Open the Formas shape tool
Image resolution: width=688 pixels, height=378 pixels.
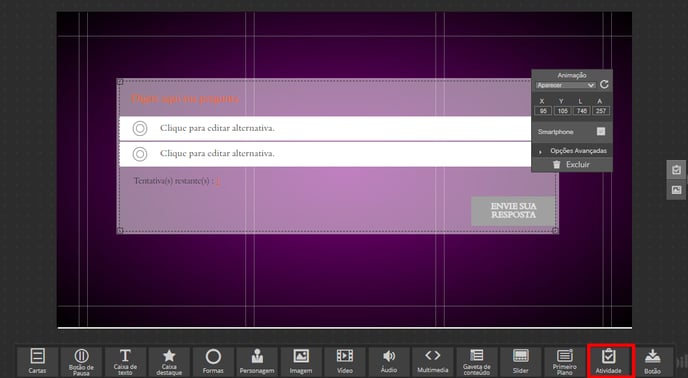(213, 361)
